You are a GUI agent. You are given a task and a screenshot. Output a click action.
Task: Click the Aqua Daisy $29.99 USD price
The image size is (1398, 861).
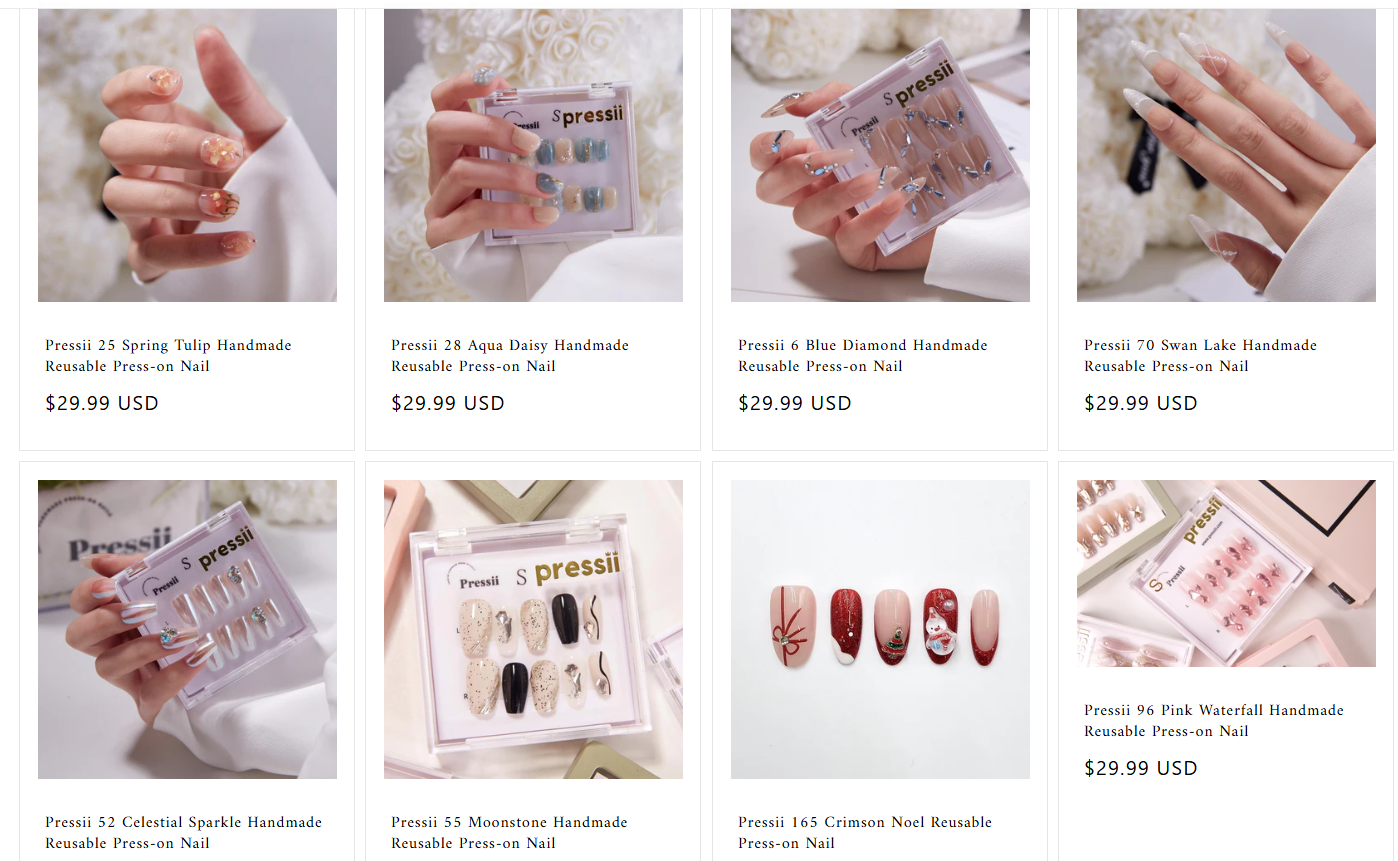coord(448,403)
